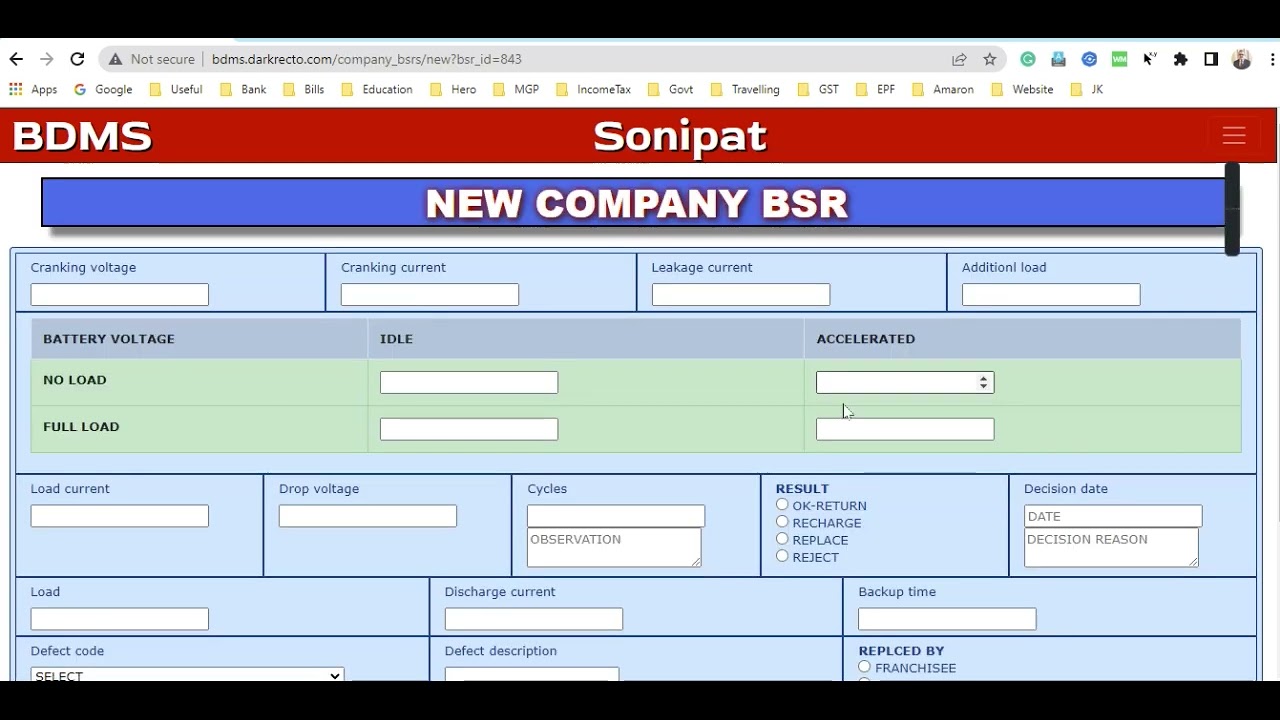The width and height of the screenshot is (1280, 720).
Task: Focus the Cycles field
Action: pos(616,516)
